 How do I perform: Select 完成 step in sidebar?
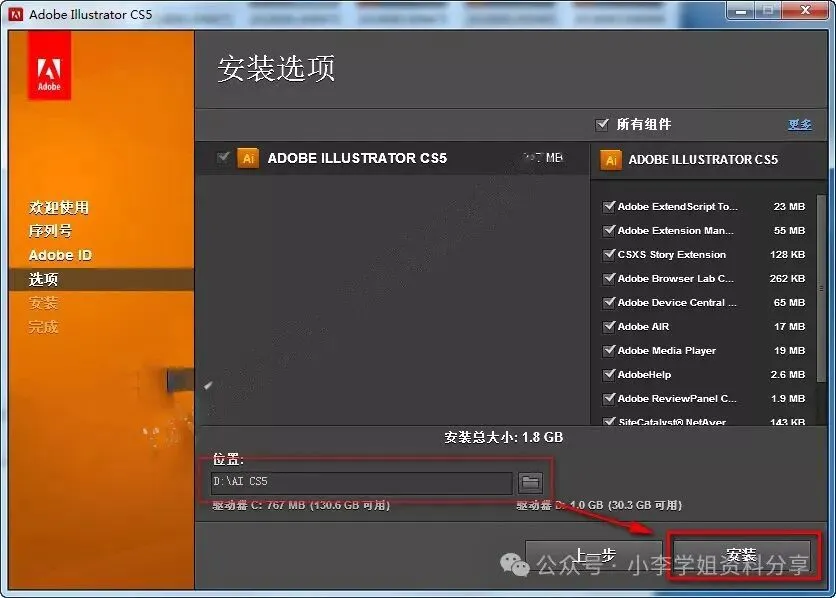tap(43, 327)
